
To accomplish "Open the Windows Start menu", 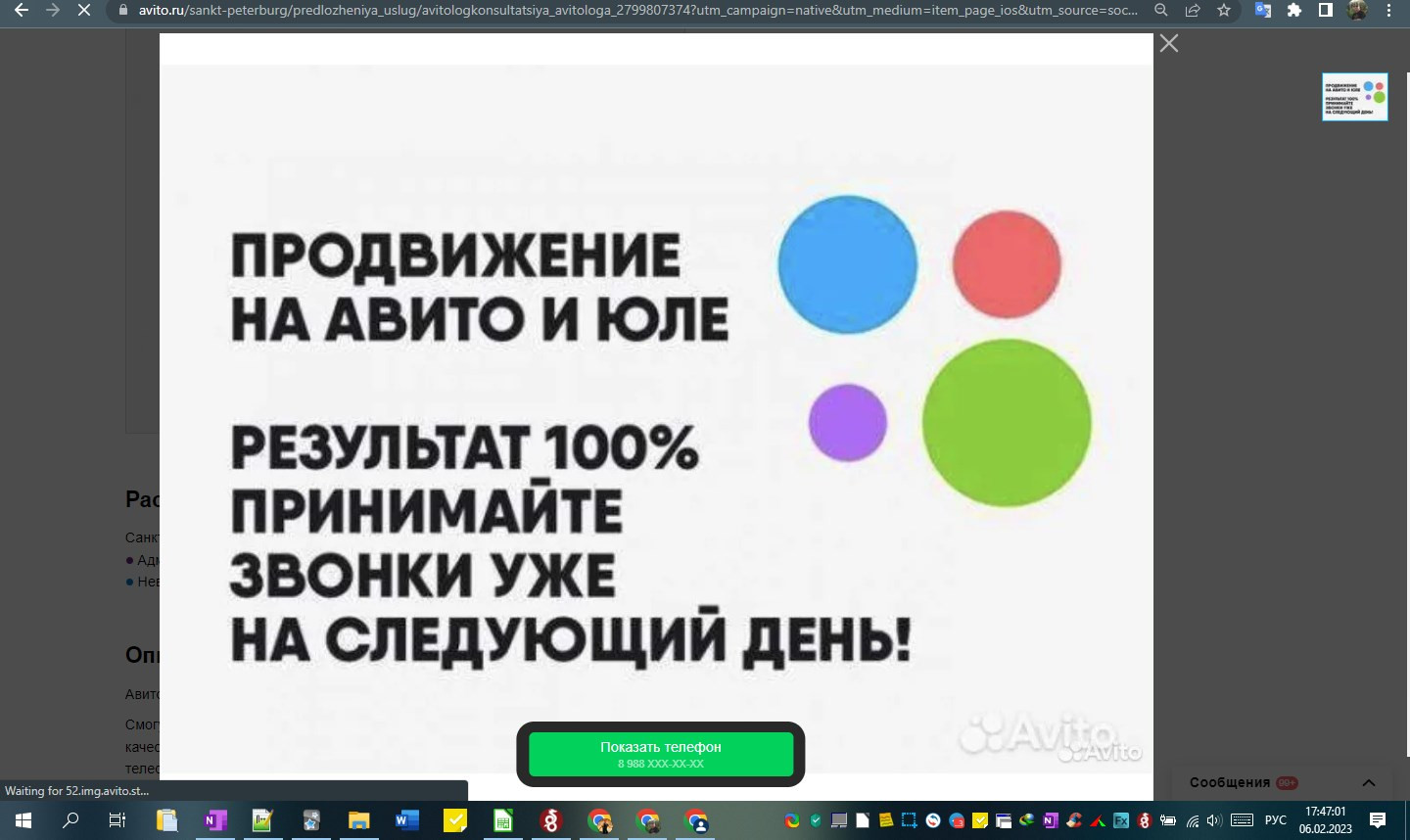I will point(23,820).
